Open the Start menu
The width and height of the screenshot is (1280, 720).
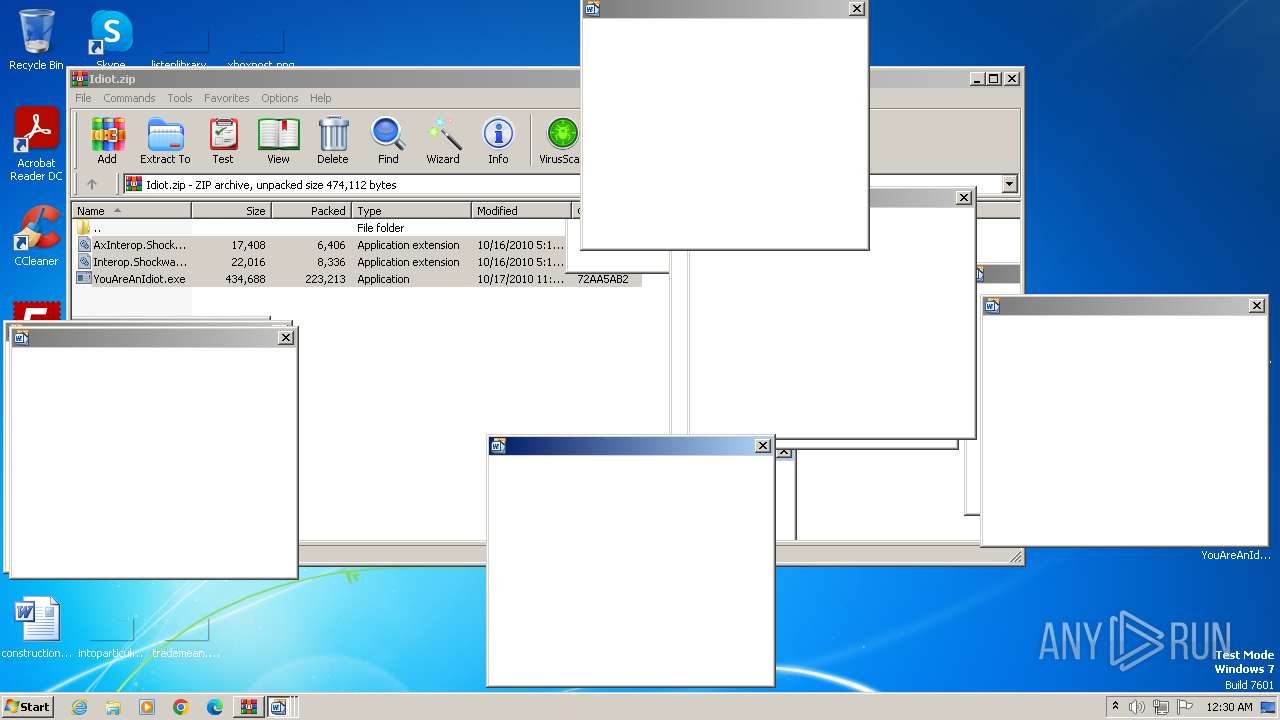coord(28,706)
